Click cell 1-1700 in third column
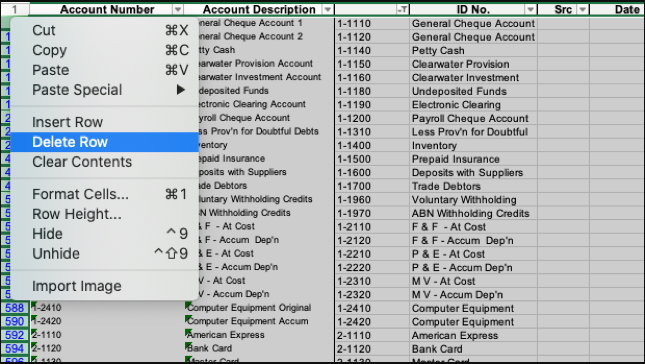 [x=372, y=186]
